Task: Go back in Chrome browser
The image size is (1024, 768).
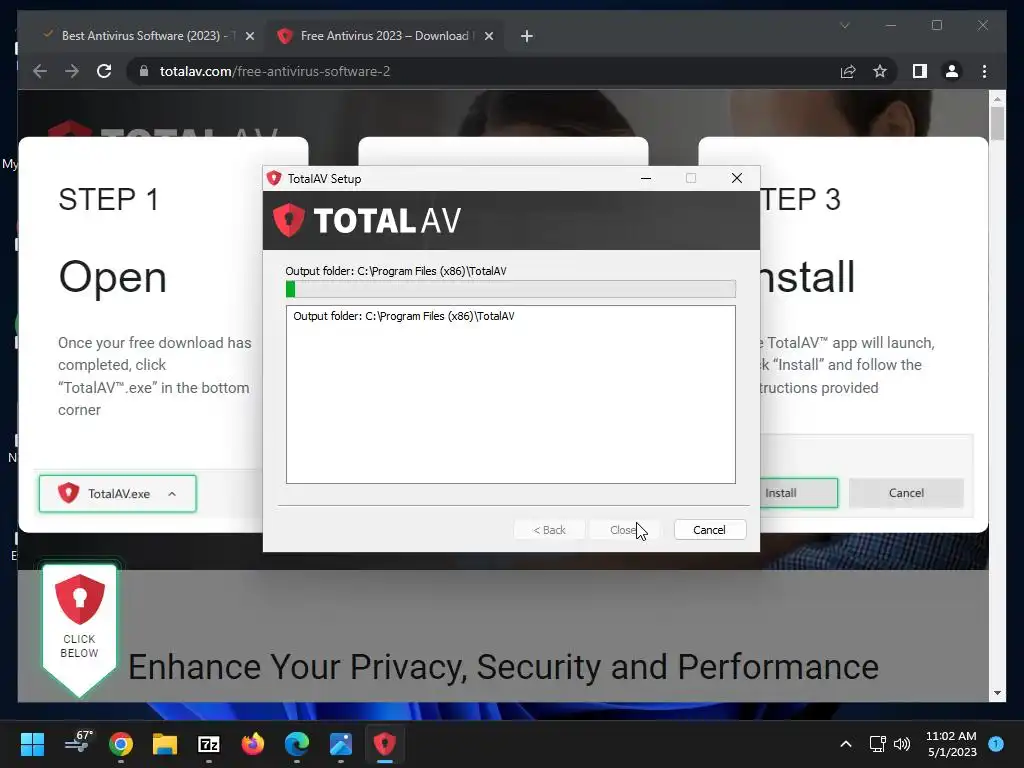Action: tap(40, 71)
